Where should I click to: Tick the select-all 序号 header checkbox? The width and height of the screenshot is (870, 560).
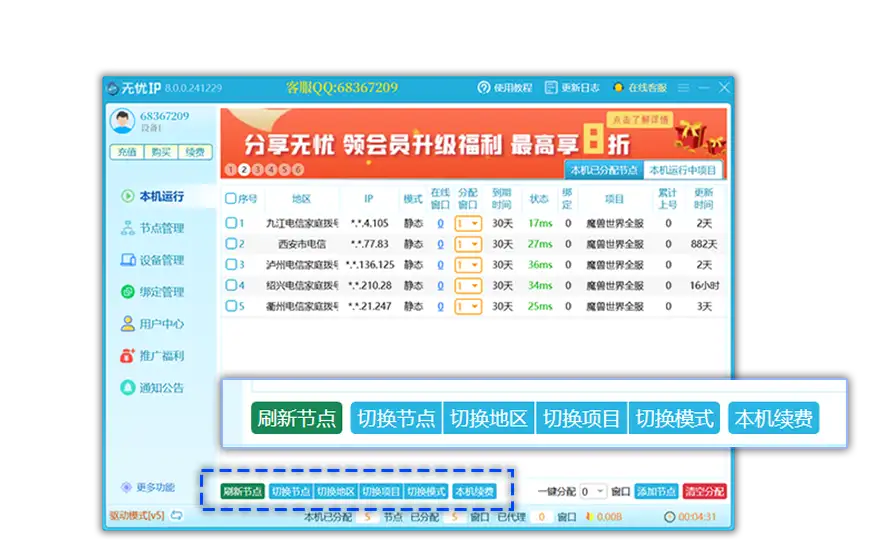click(x=231, y=198)
